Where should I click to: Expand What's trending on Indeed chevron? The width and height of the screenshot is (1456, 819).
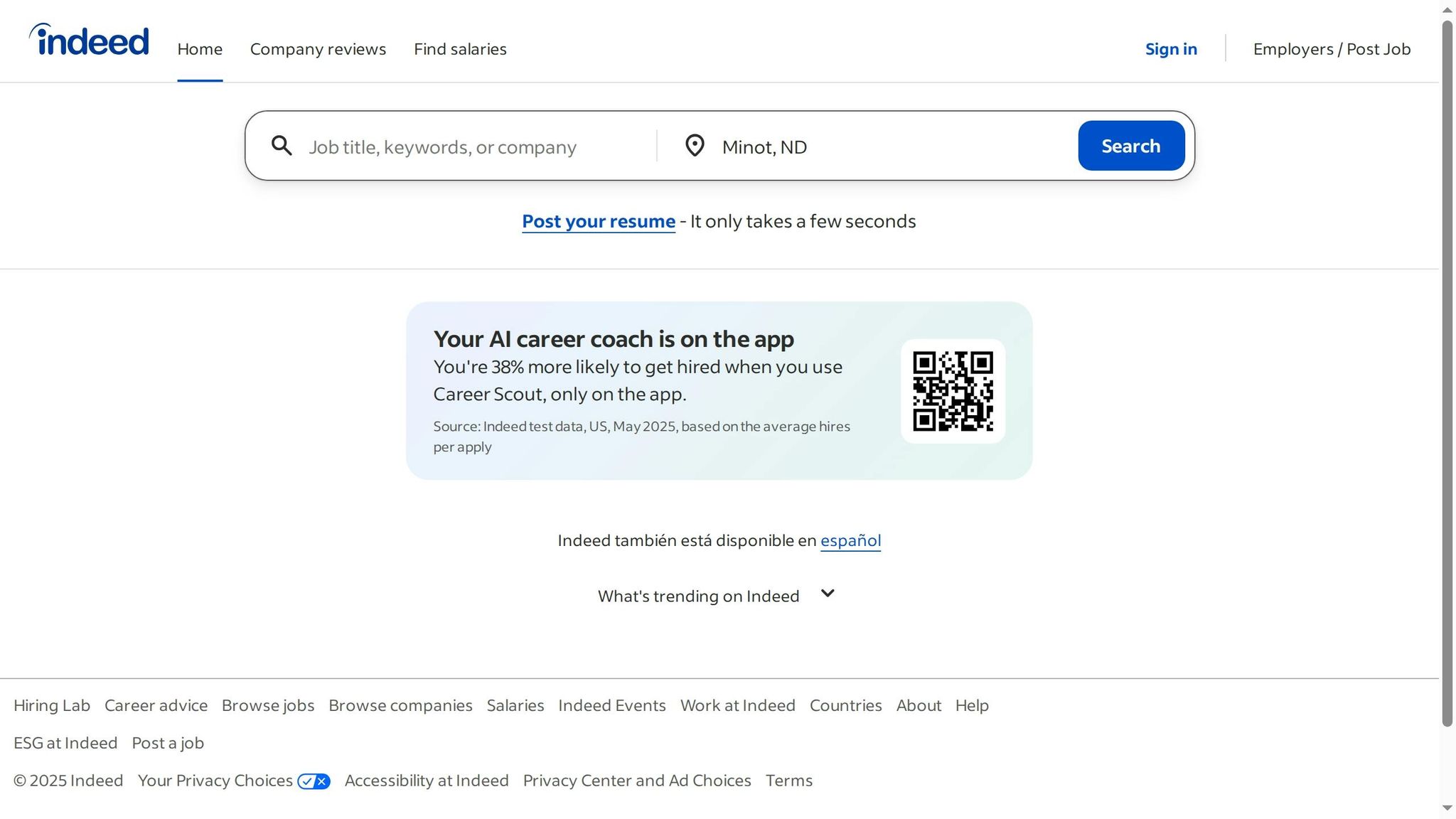tap(828, 594)
